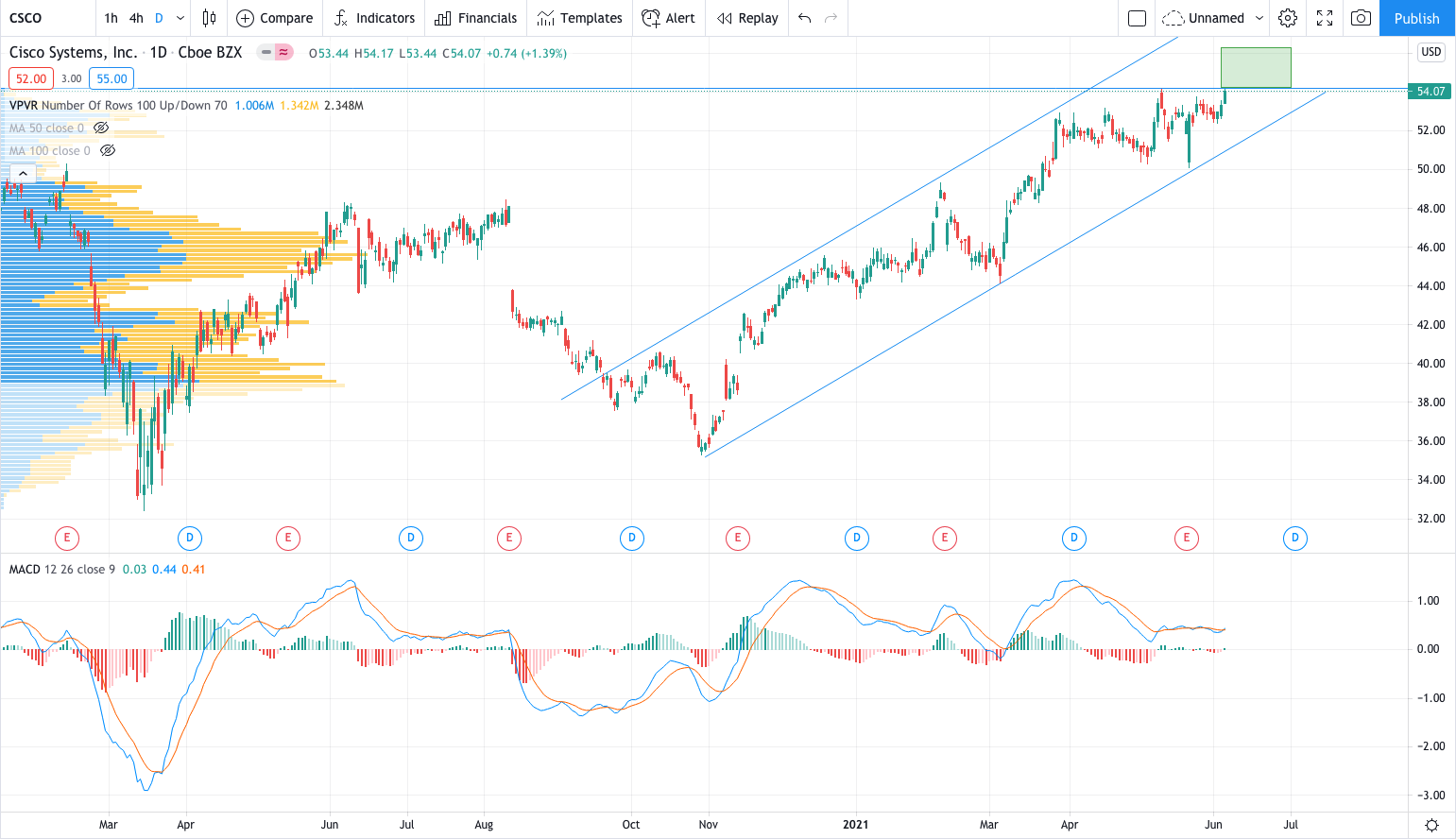
Task: Collapse the indicator legend with the arrow
Action: click(x=23, y=174)
